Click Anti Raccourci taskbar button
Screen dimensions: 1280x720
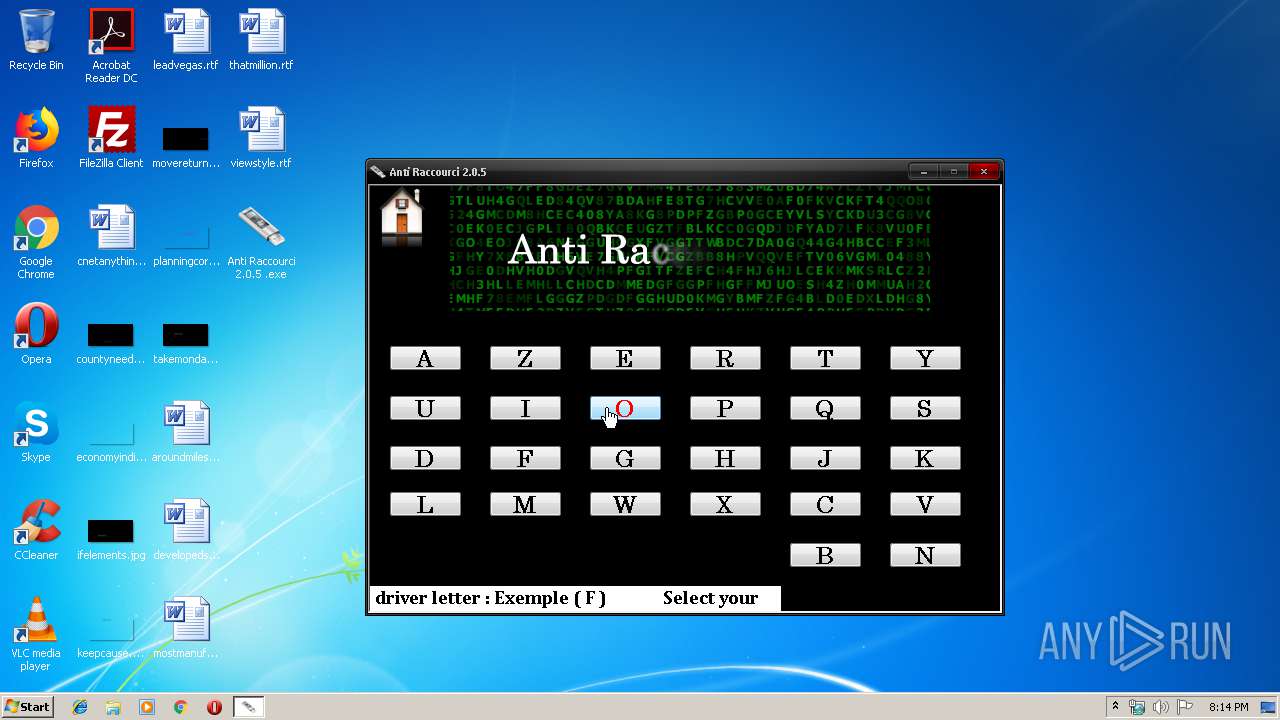(x=248, y=707)
